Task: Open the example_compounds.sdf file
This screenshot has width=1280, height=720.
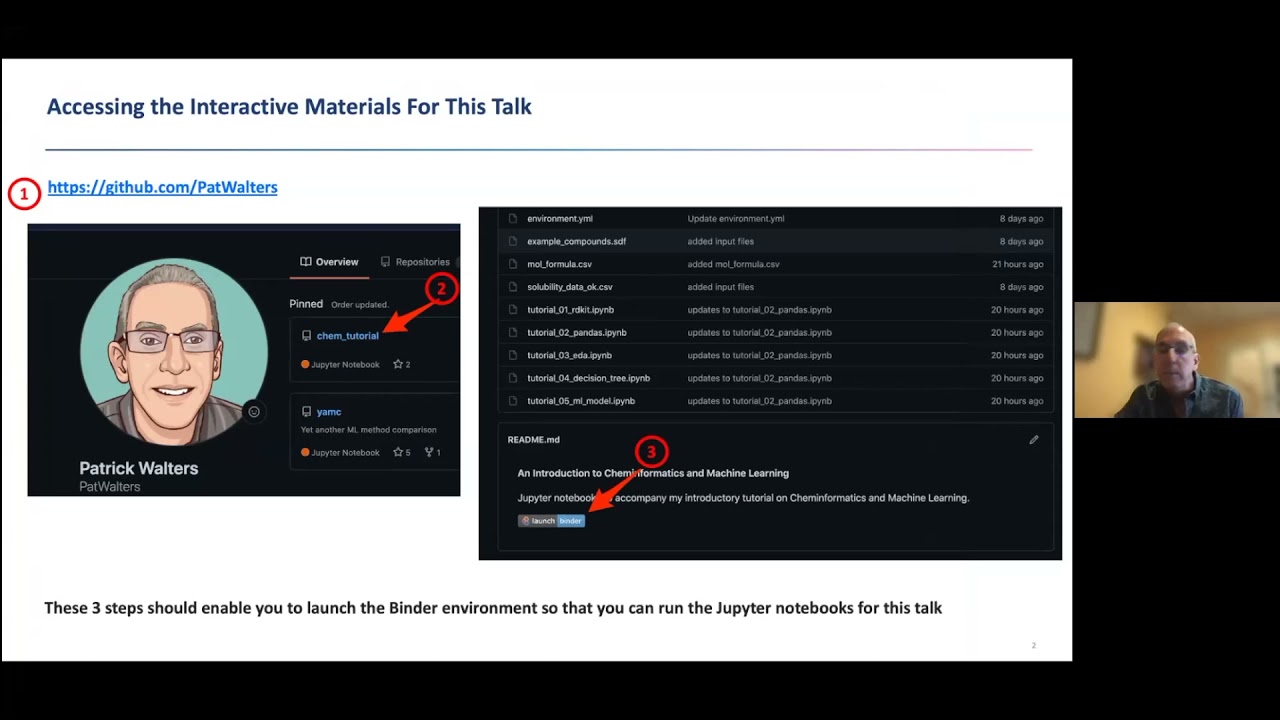Action: (x=577, y=242)
